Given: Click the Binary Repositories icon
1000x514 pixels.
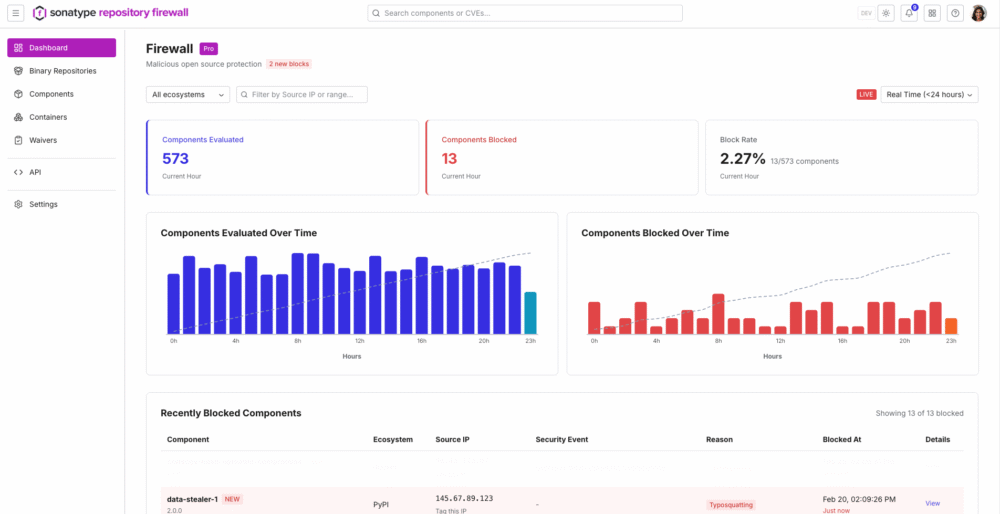Looking at the screenshot, I should [18, 71].
